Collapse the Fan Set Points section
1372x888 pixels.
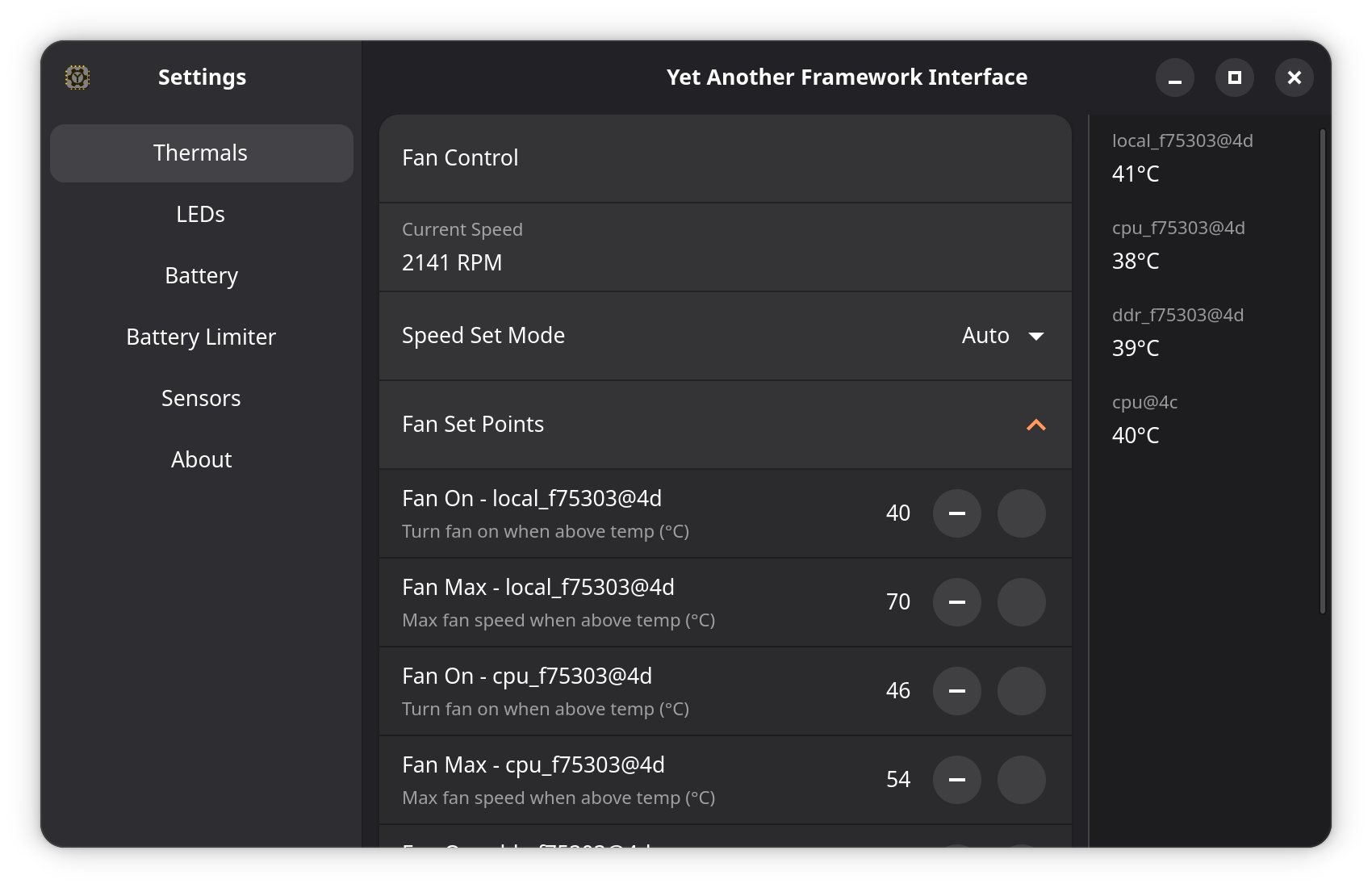(x=1035, y=425)
